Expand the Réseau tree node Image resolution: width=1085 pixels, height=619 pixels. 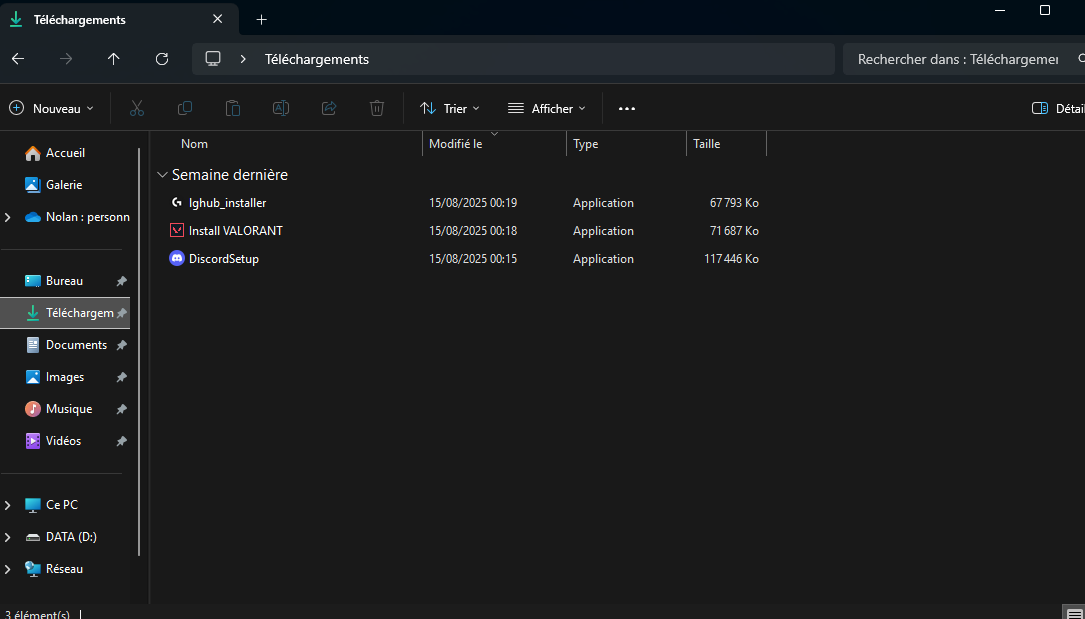pyautogui.click(x=8, y=569)
